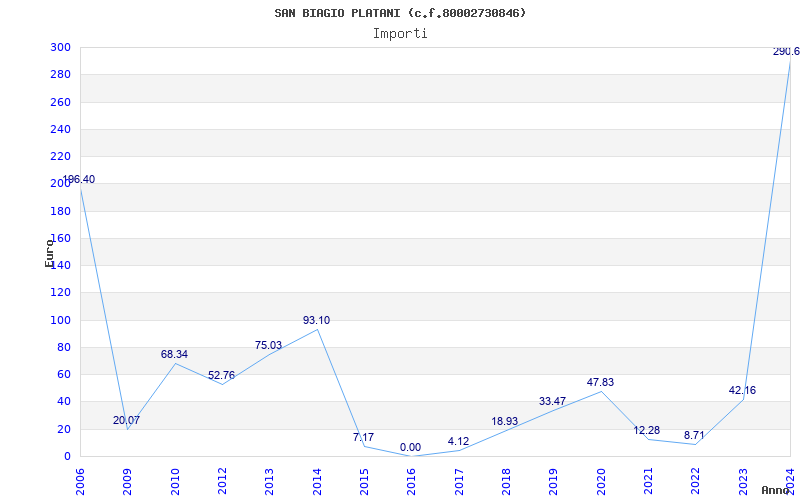Click the Euro y-axis title
800x500 pixels.
click(x=49, y=253)
